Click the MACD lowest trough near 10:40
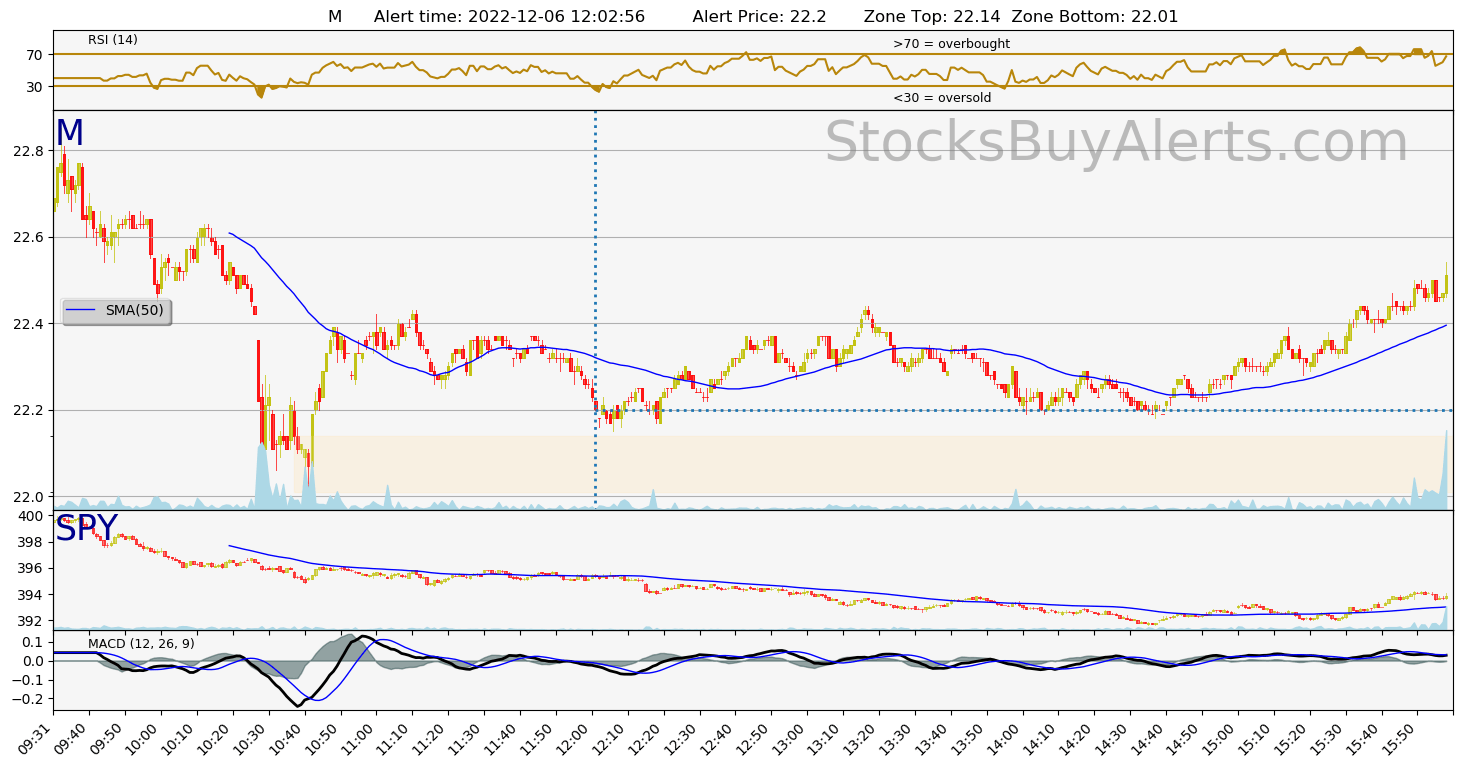 pos(298,704)
